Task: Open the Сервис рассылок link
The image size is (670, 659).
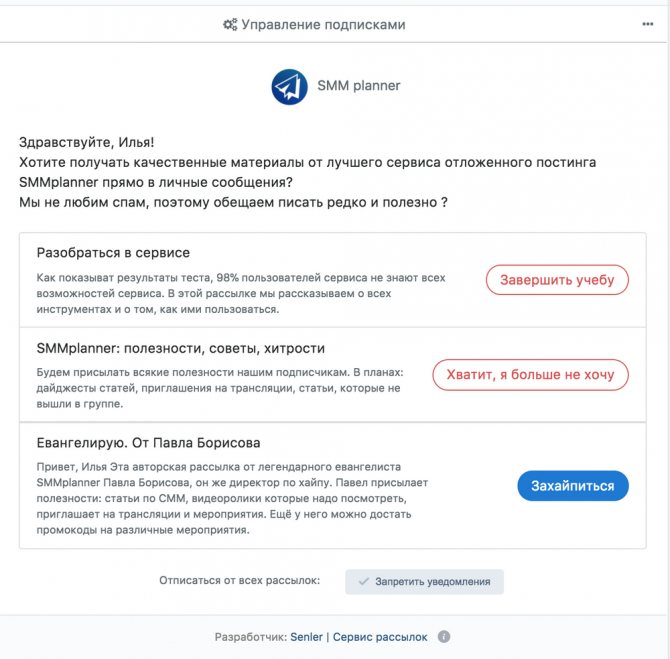Action: [380, 637]
